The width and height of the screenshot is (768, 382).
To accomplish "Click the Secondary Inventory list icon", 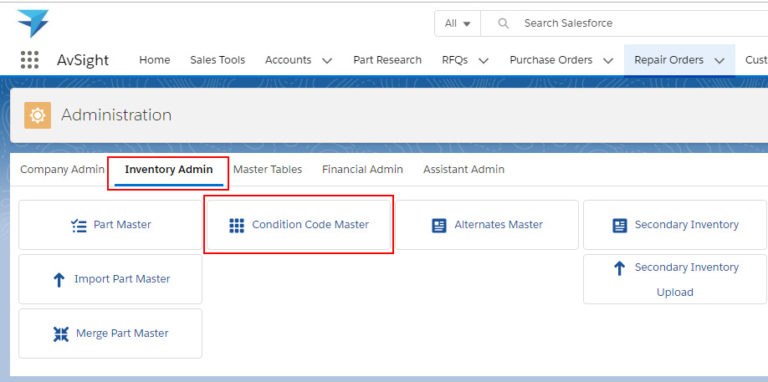I will tap(620, 225).
